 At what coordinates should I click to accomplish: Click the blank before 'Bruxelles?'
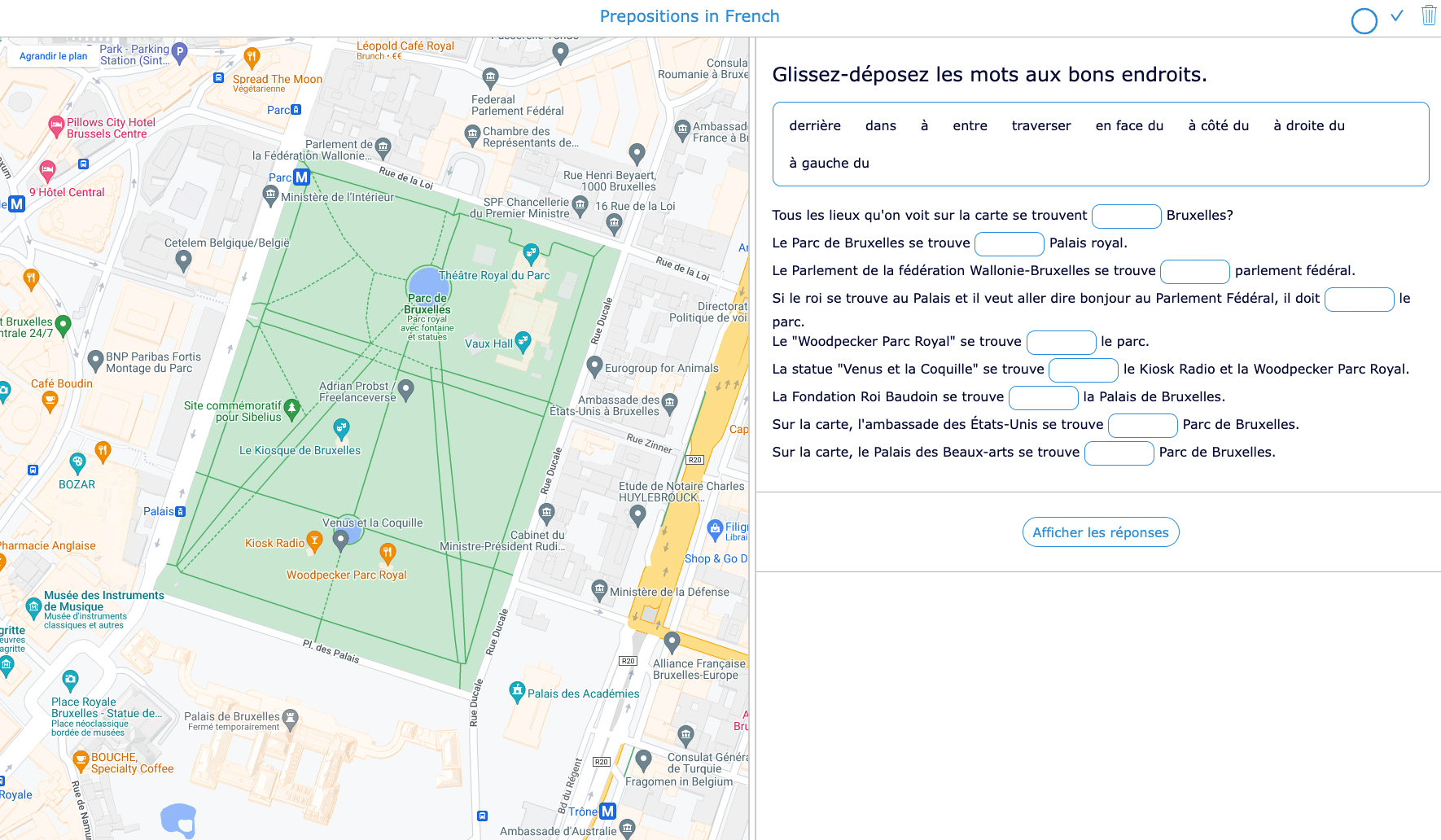click(1127, 217)
